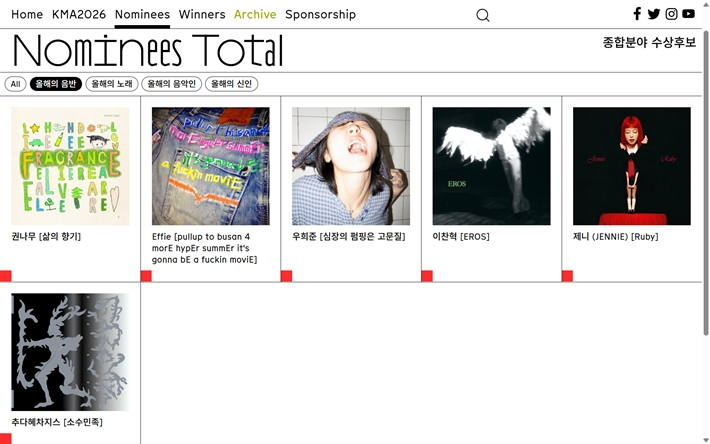
Task: Toggle the 올해의 음반 filter
Action: pos(56,84)
